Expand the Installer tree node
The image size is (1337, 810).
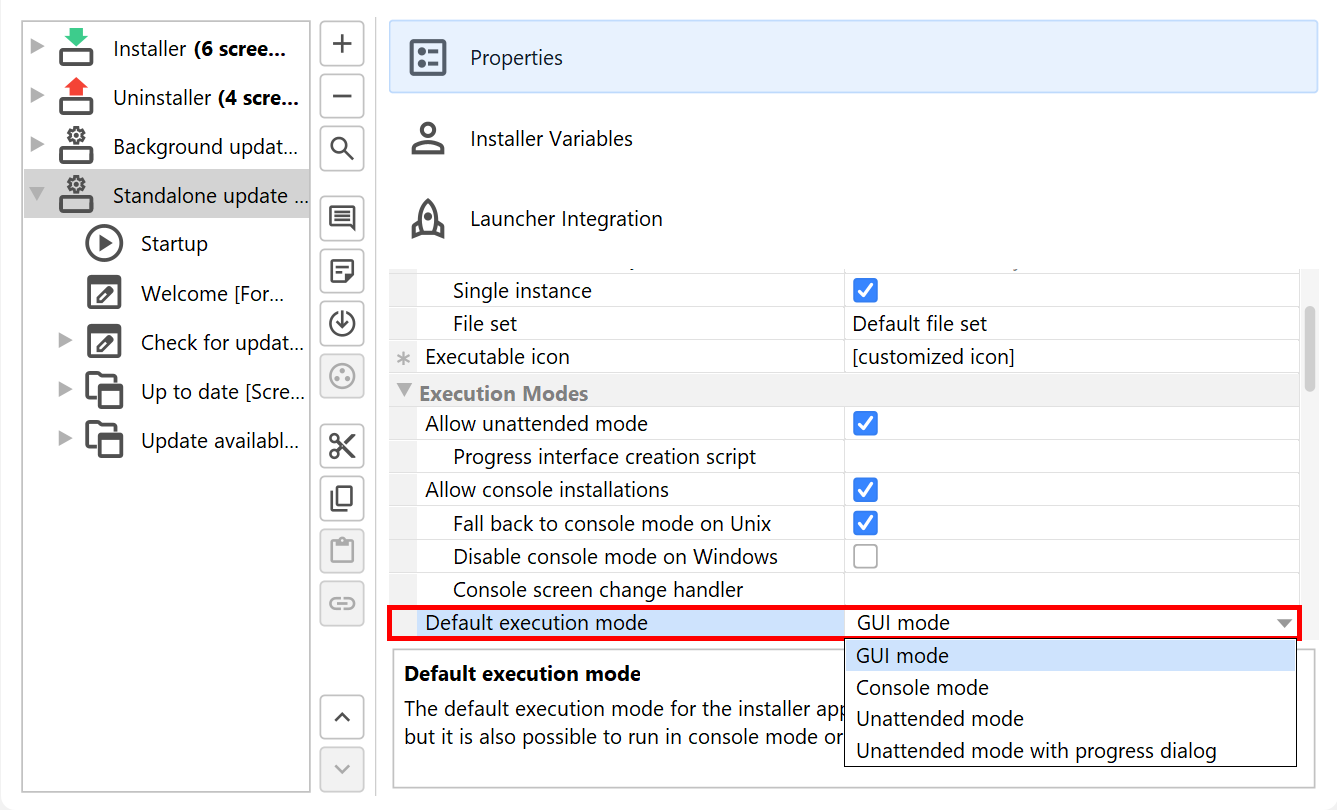coord(38,46)
